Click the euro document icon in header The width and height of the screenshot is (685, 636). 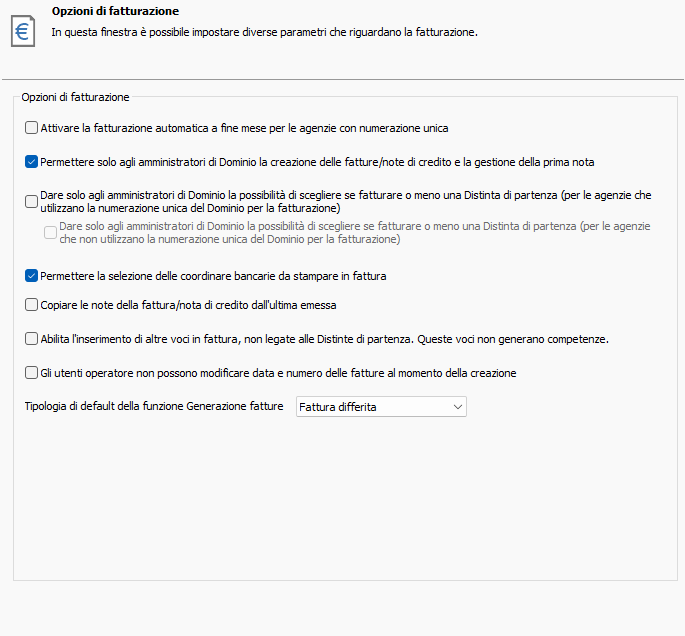(23, 31)
